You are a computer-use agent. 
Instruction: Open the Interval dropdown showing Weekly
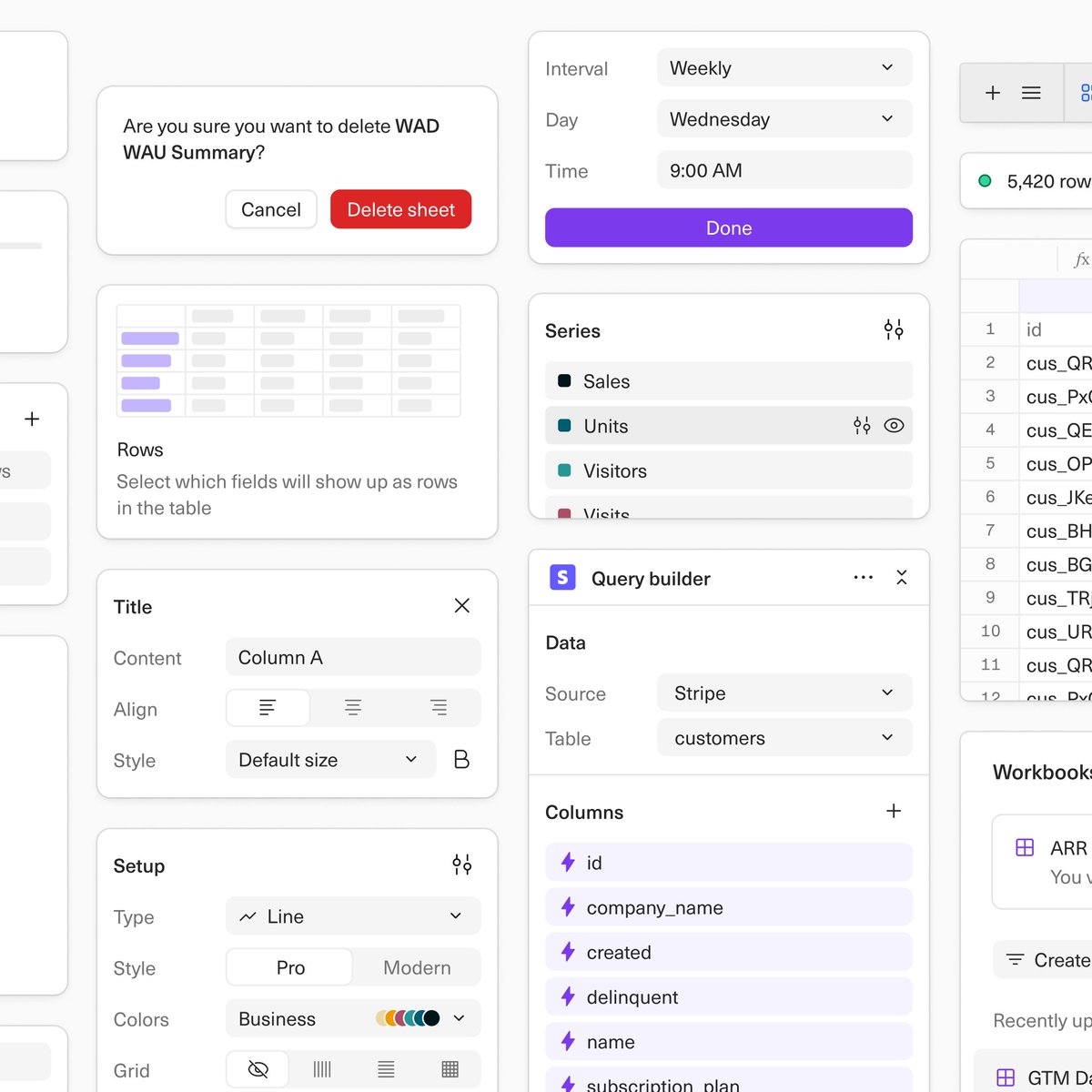tap(784, 68)
